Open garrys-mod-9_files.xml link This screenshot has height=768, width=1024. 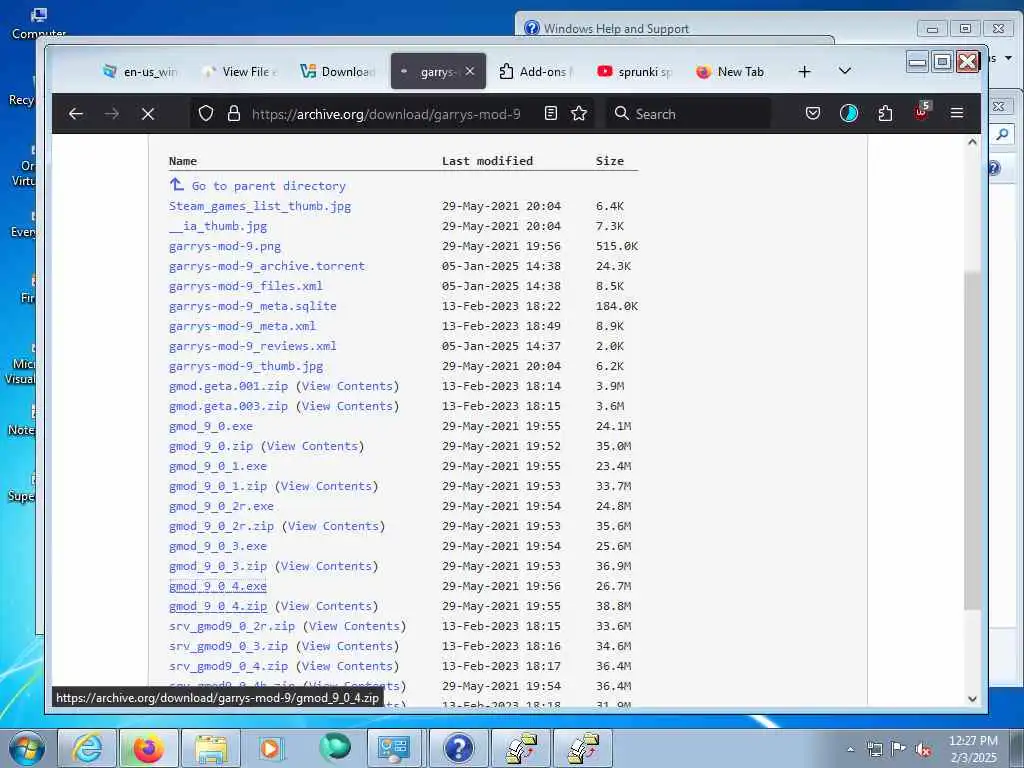[x=246, y=286]
